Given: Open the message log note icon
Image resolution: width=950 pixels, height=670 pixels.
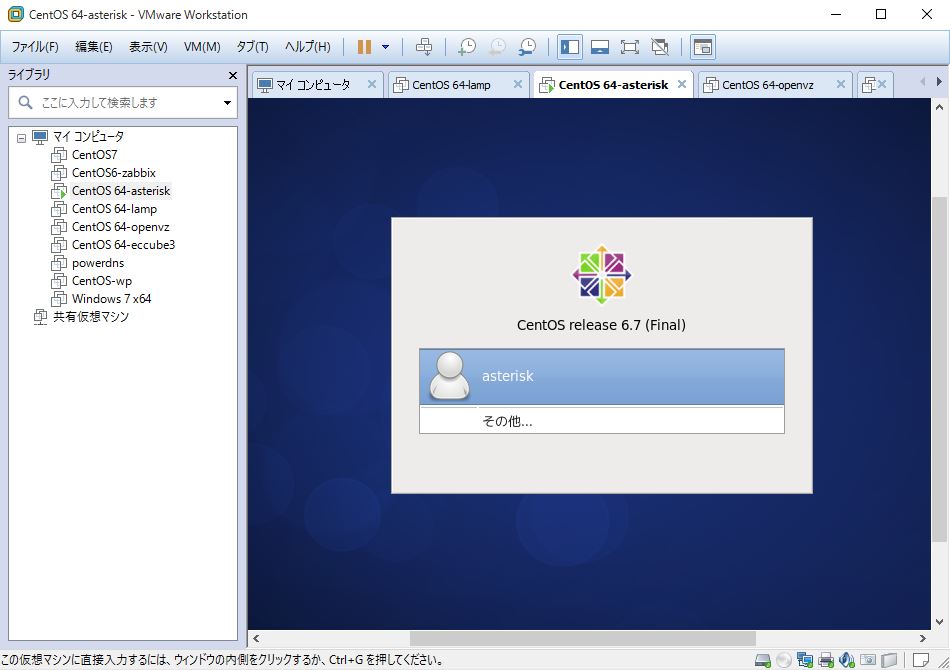Looking at the screenshot, I should point(921,660).
